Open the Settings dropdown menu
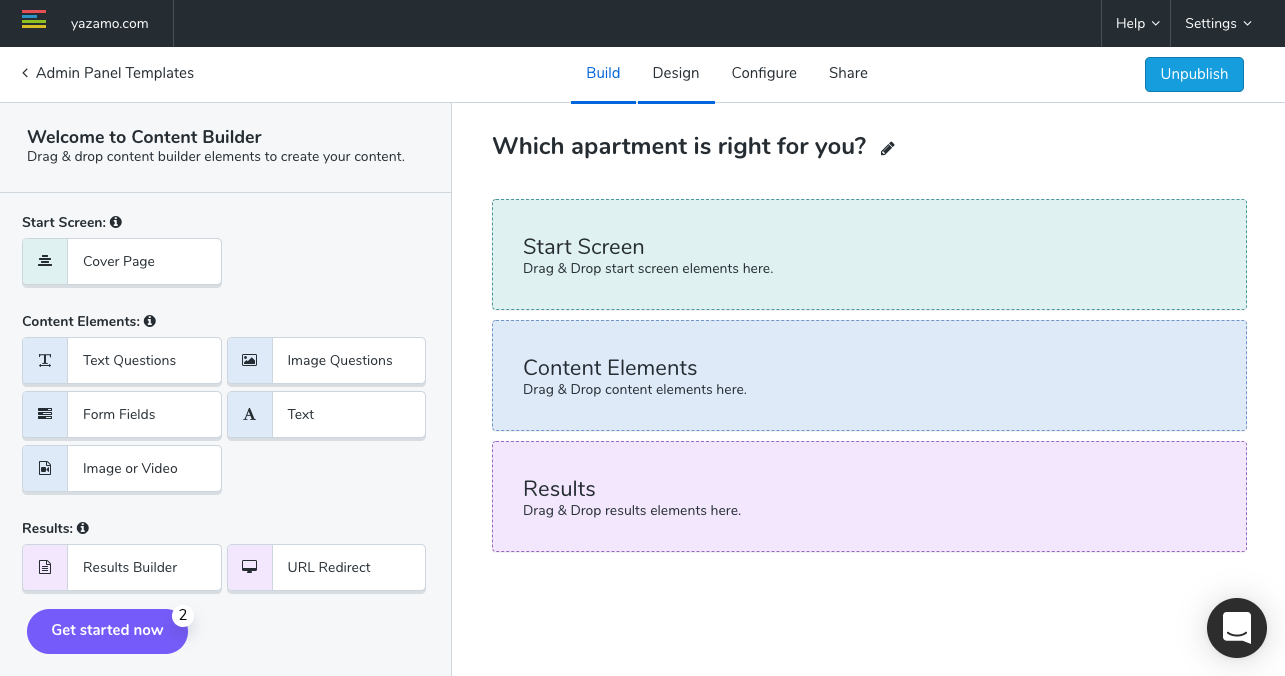 (x=1219, y=23)
